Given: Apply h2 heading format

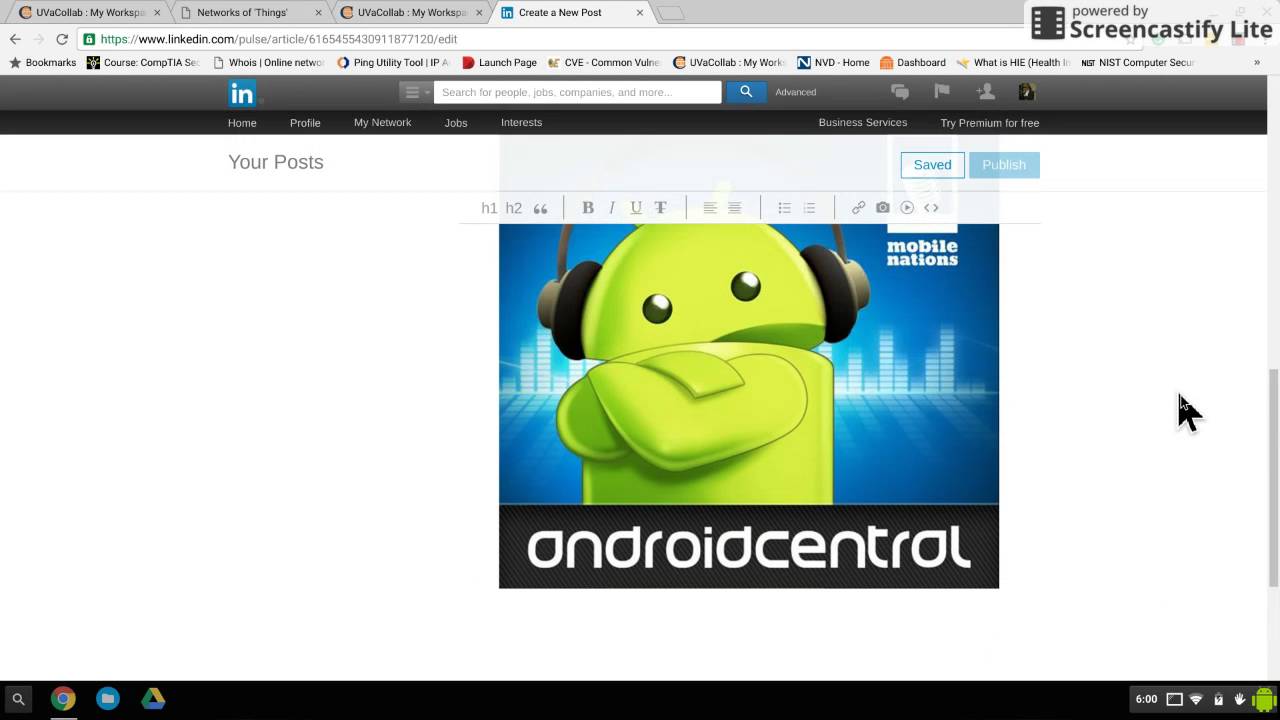Looking at the screenshot, I should (514, 208).
